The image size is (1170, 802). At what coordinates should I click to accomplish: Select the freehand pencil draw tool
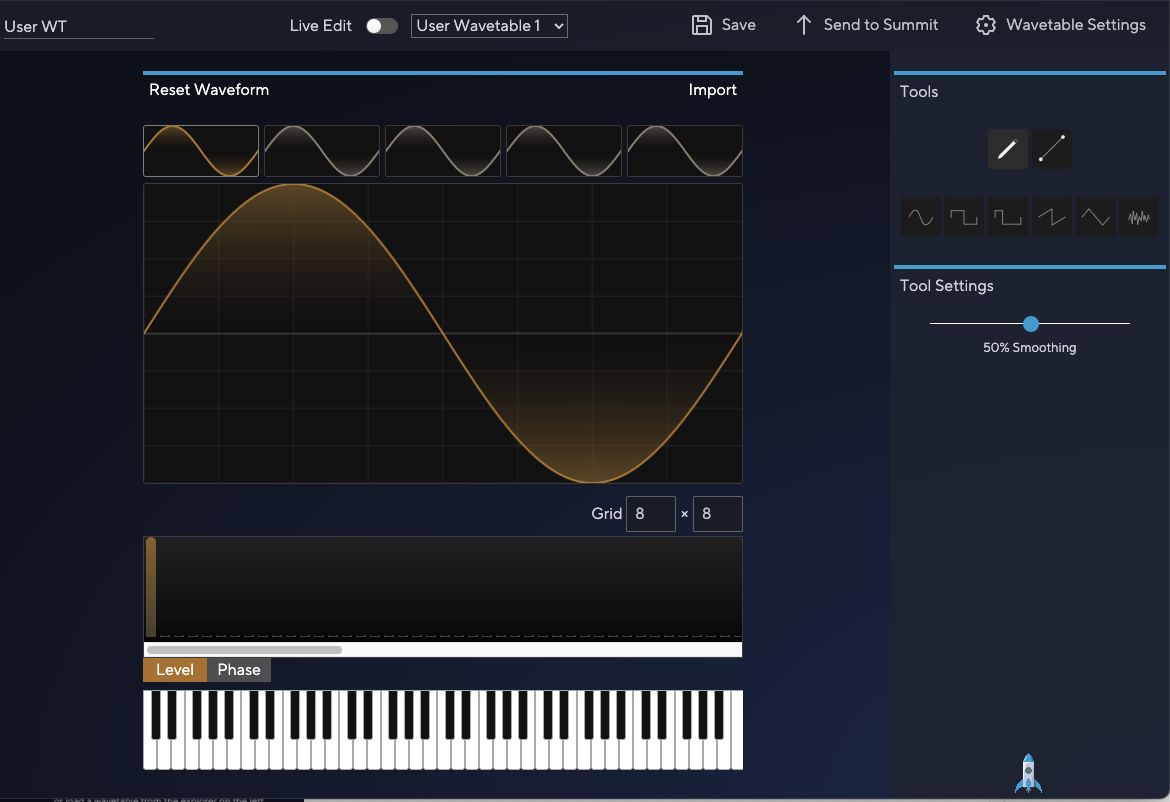tap(1007, 149)
